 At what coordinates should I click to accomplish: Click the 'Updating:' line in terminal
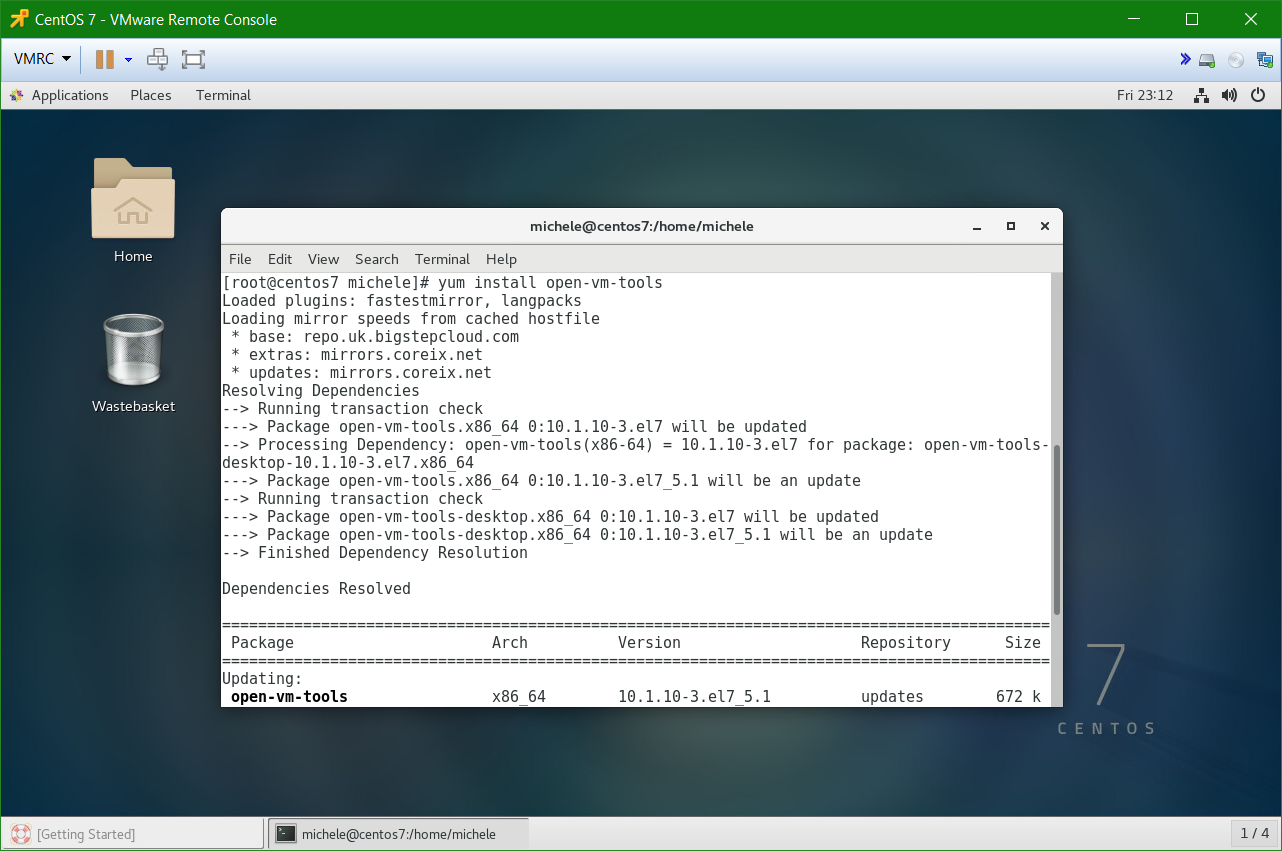tap(262, 679)
